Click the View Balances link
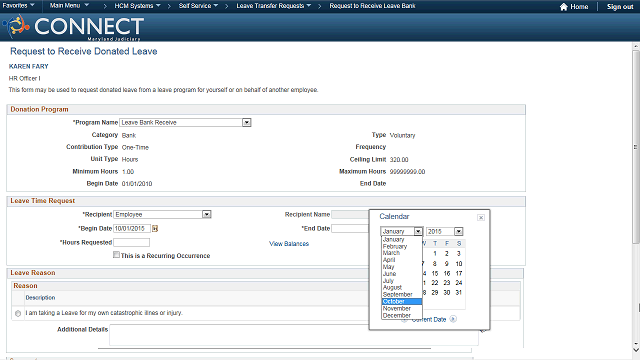Screen dimensions: 640x360 (289, 244)
